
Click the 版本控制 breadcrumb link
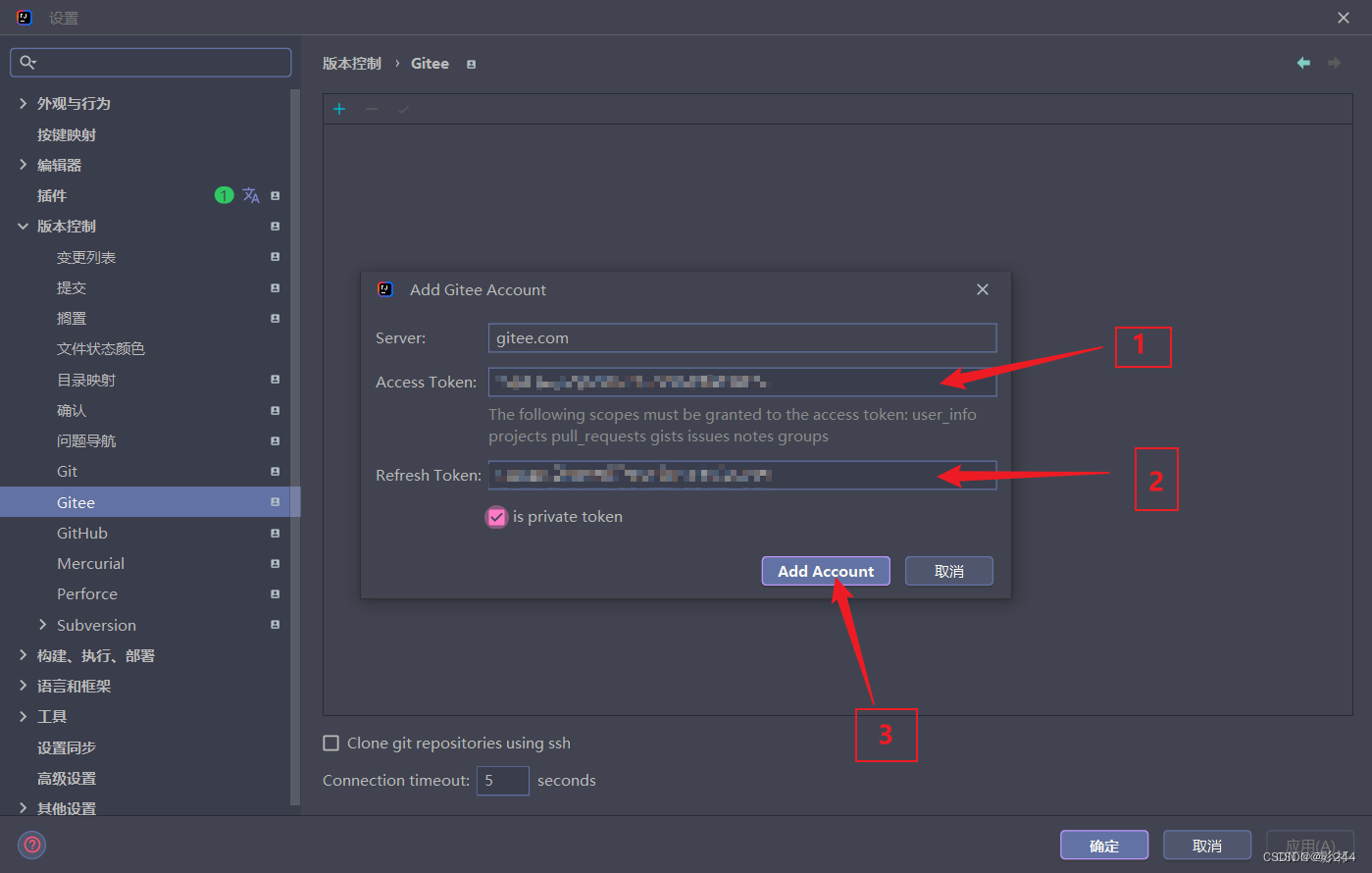coord(352,63)
